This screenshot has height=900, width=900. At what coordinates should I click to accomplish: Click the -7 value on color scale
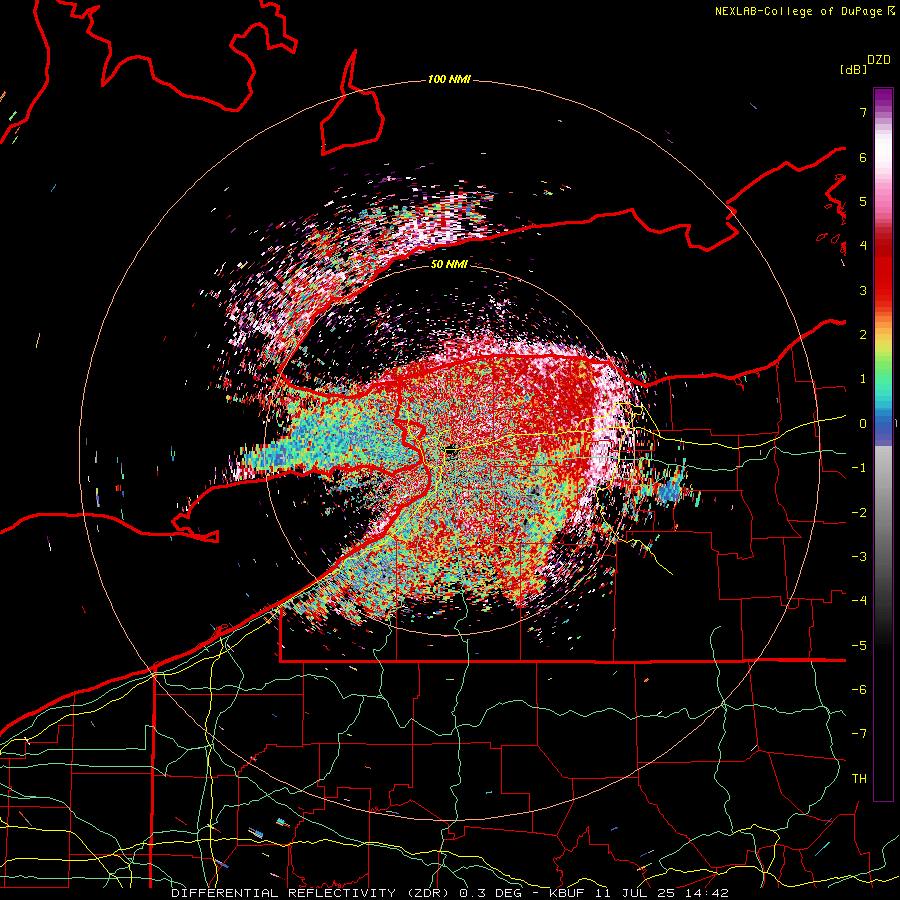pyautogui.click(x=859, y=734)
